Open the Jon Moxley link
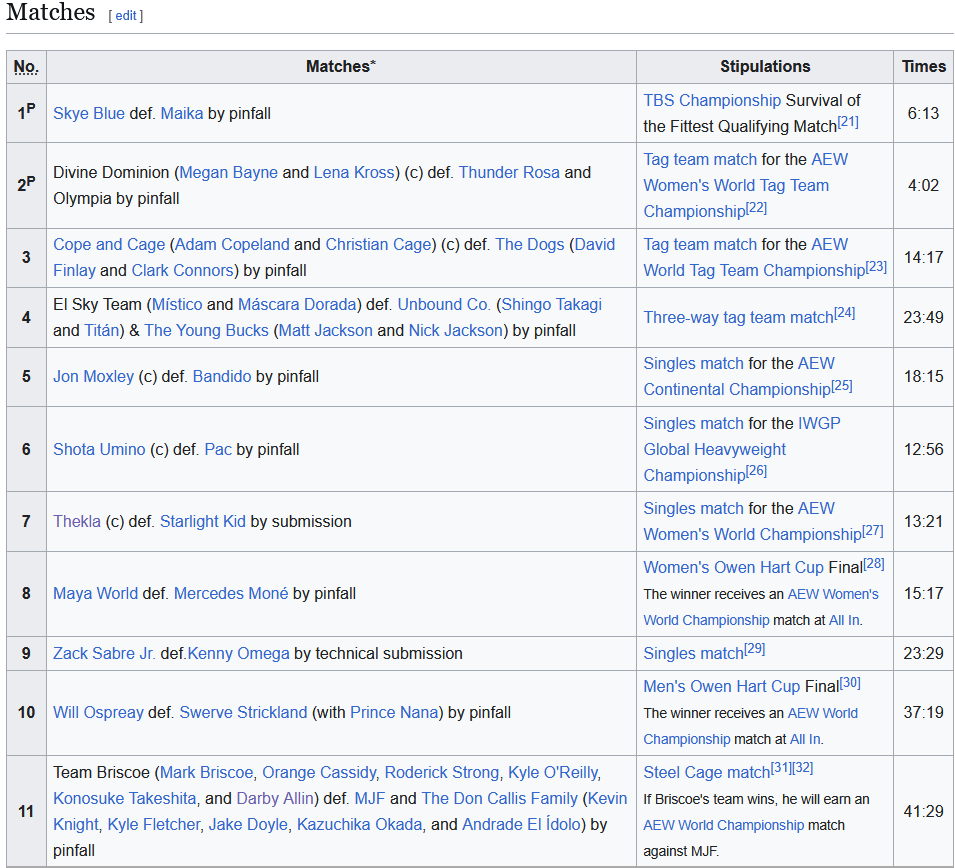 (93, 376)
